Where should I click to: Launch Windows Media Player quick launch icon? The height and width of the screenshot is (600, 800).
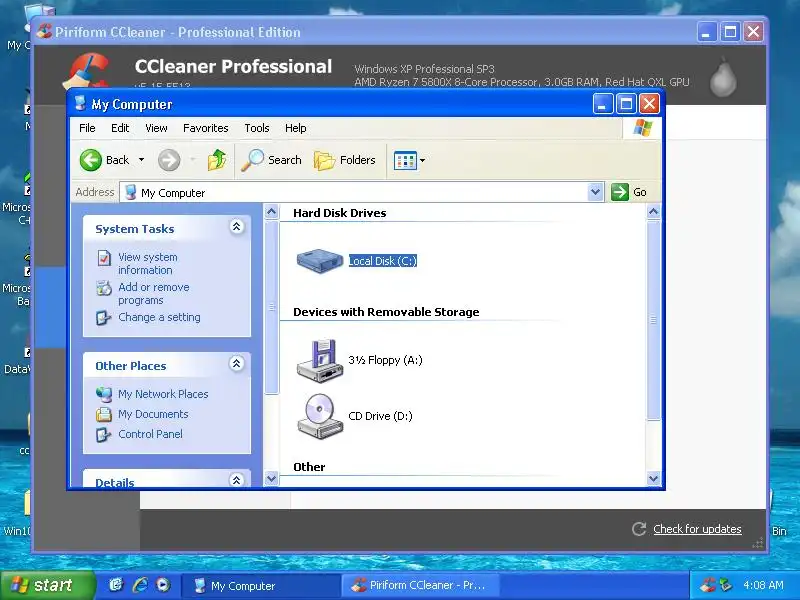(163, 585)
